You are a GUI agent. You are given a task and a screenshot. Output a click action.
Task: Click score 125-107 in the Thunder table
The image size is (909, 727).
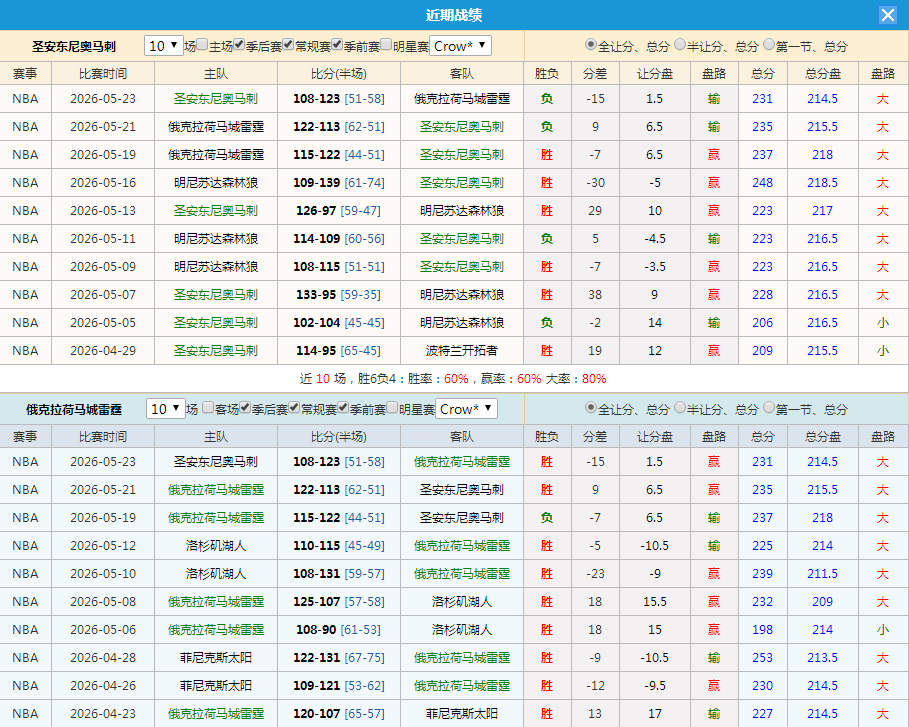click(x=317, y=602)
